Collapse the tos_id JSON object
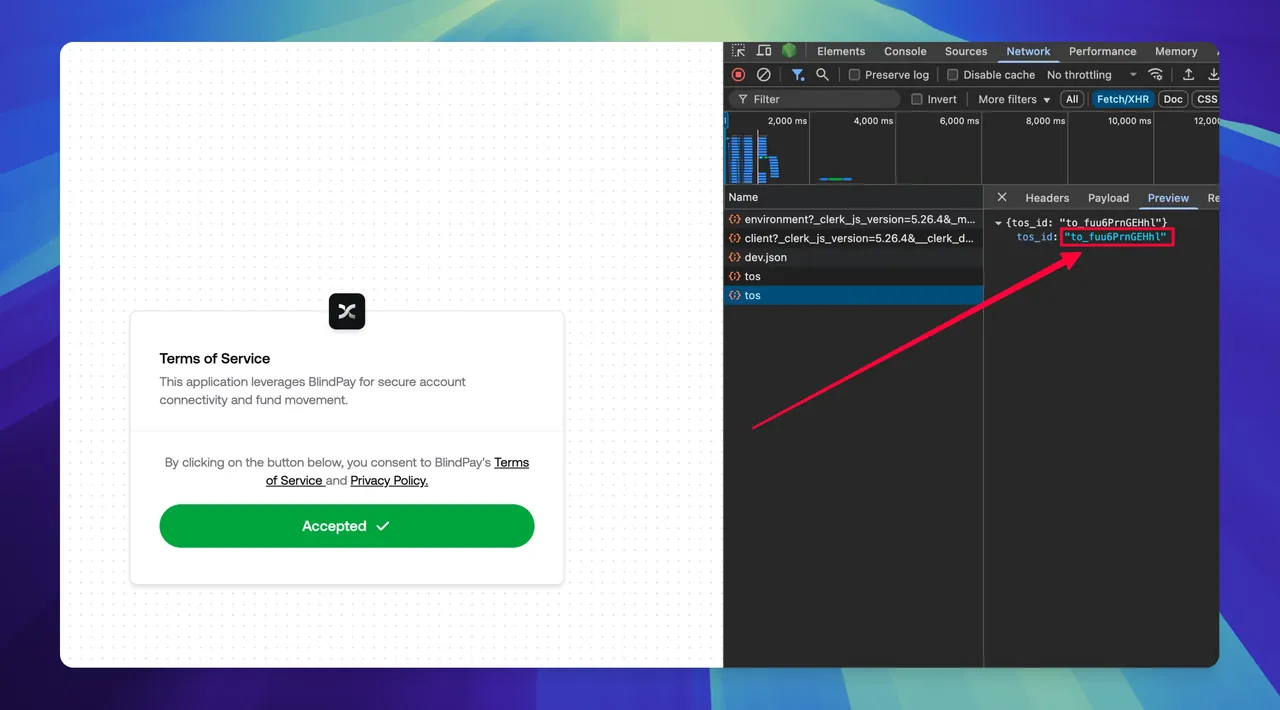This screenshot has height=710, width=1280. (998, 222)
